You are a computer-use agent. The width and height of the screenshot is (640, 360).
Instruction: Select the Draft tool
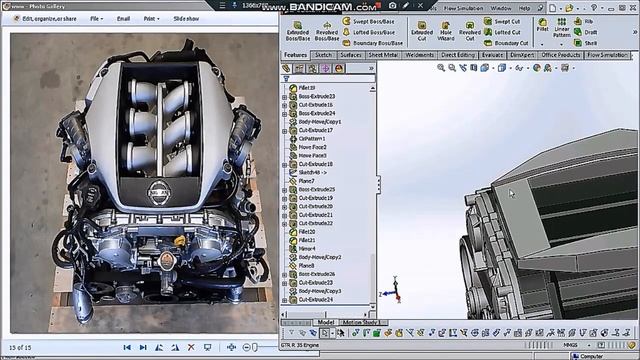[x=585, y=32]
